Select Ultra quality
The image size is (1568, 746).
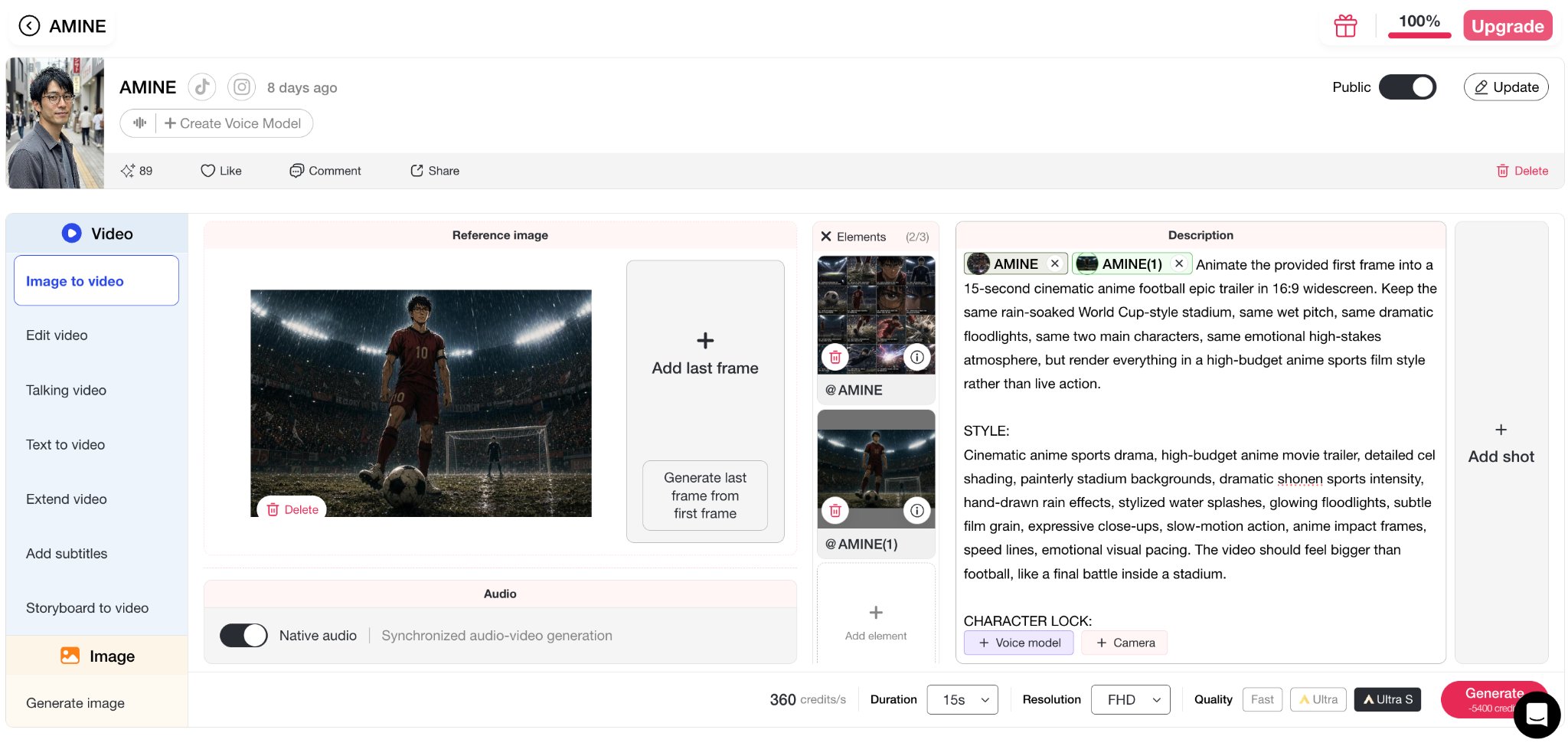[1318, 699]
